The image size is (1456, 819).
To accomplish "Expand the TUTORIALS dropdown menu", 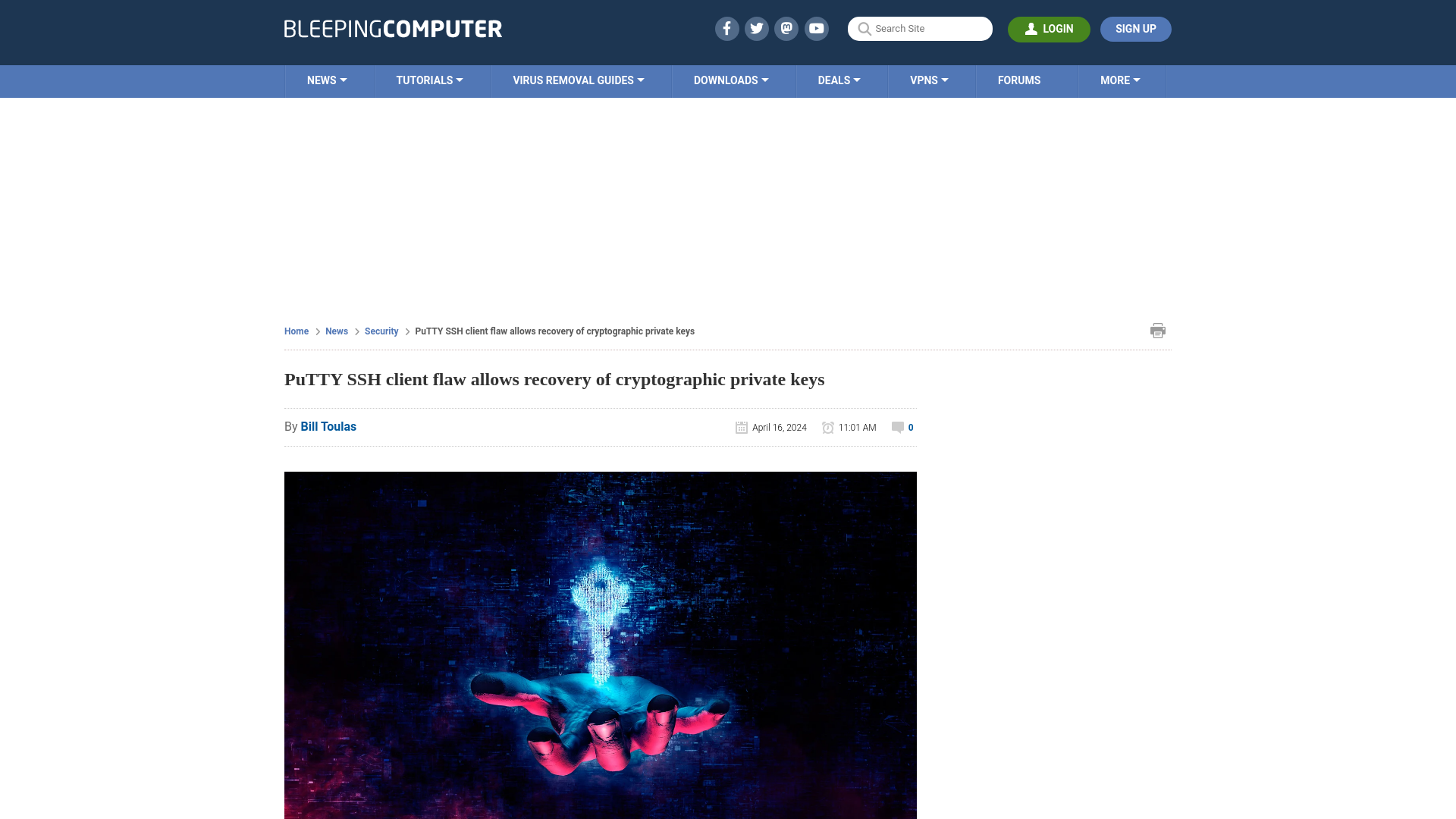I will click(x=429, y=81).
